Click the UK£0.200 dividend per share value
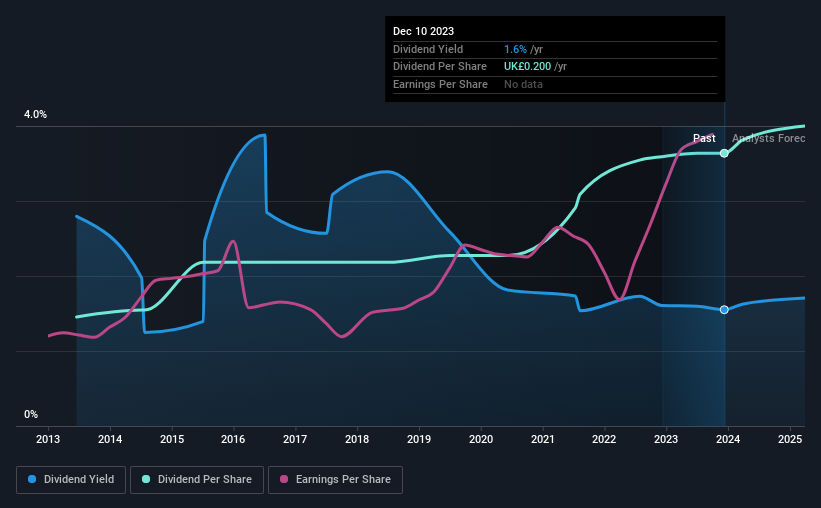The height and width of the screenshot is (508, 821). tap(527, 67)
